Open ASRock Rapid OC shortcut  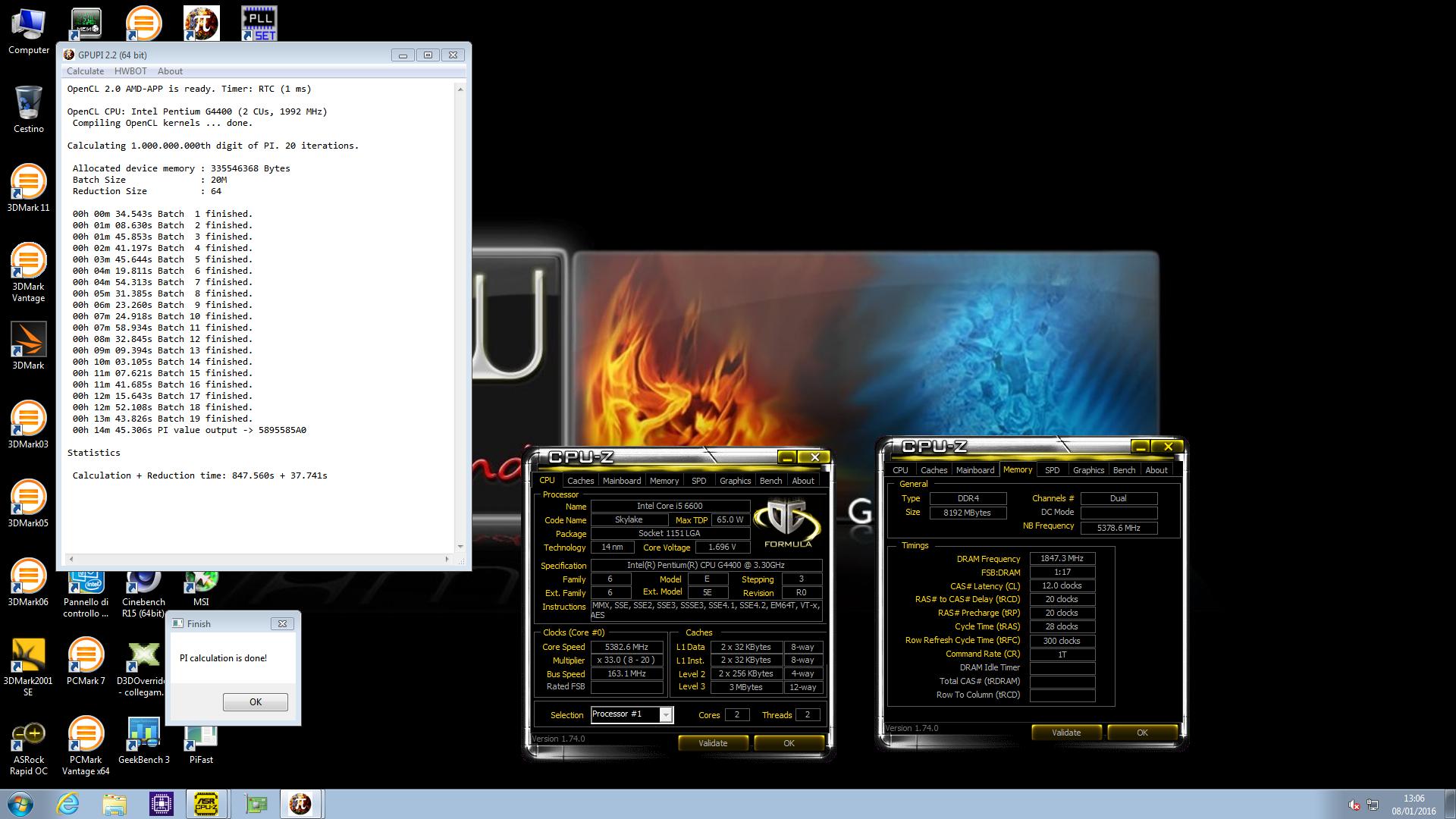pyautogui.click(x=29, y=745)
